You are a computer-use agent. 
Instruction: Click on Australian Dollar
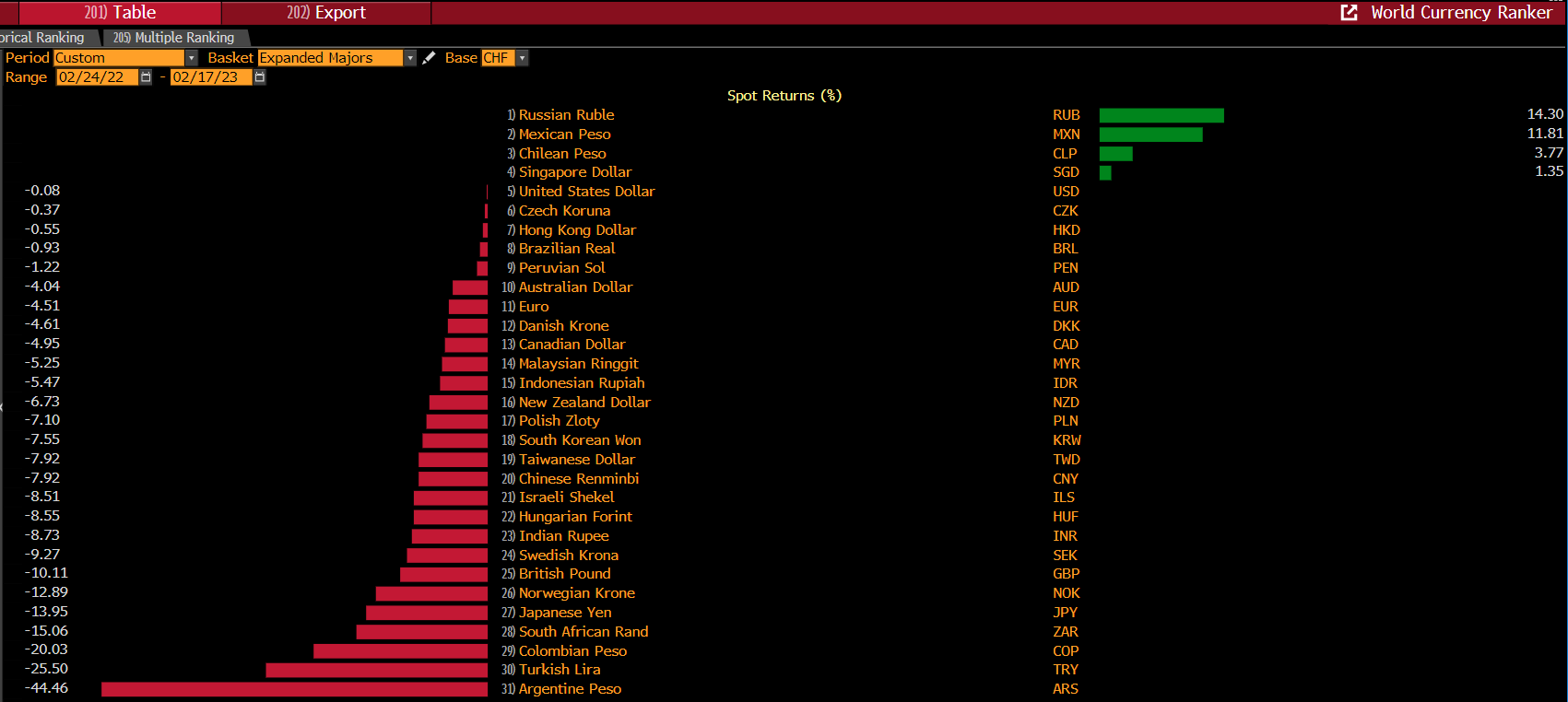(575, 287)
